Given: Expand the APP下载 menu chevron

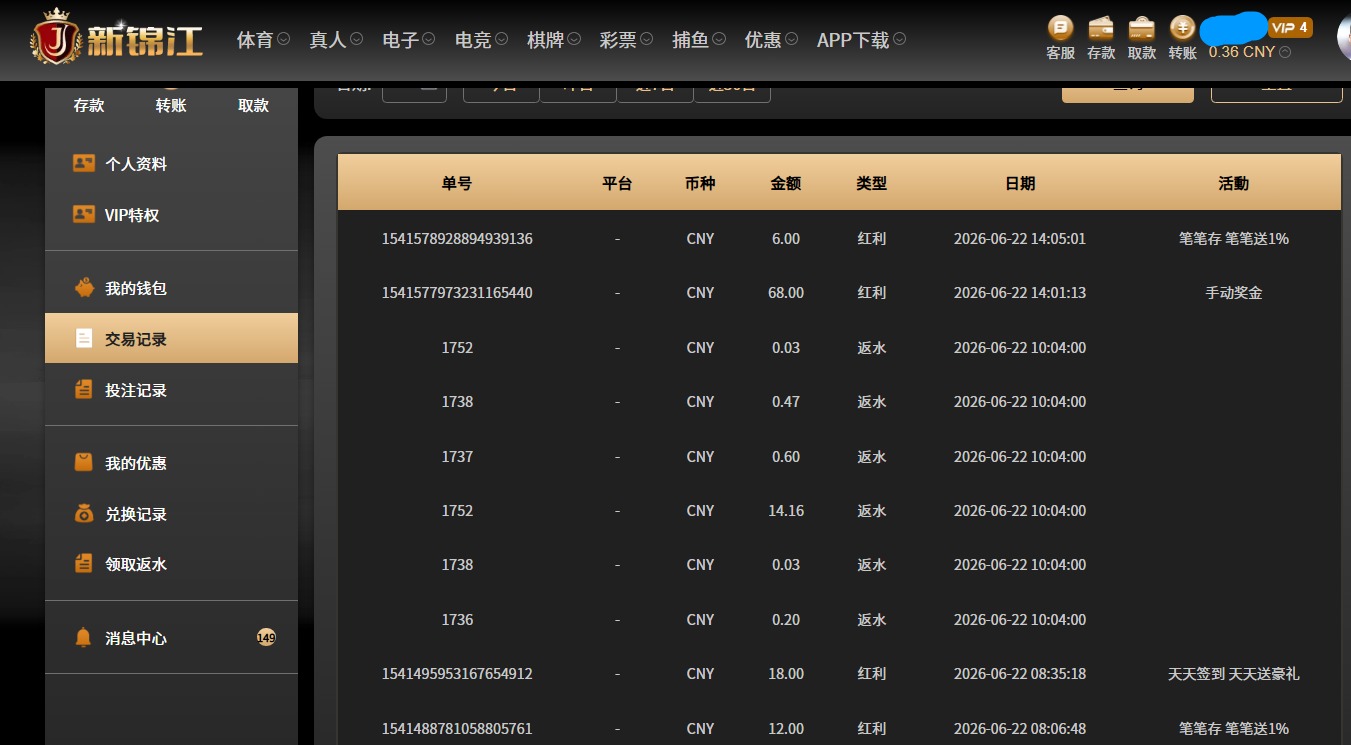Looking at the screenshot, I should point(899,40).
